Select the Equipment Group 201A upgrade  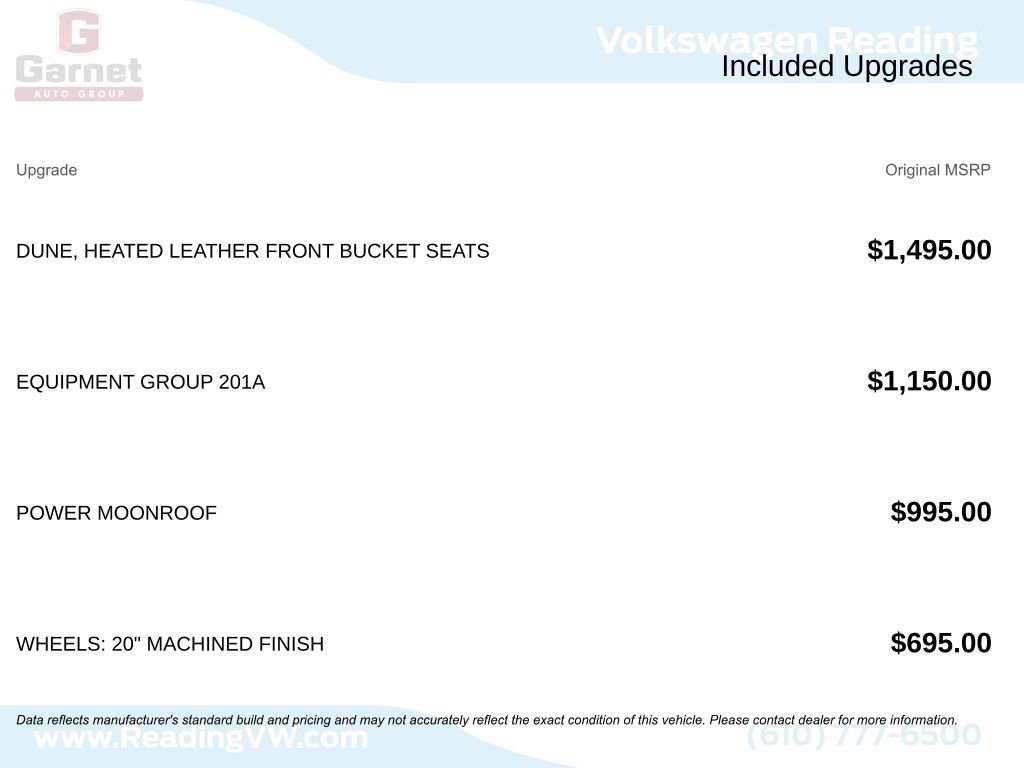pos(140,382)
